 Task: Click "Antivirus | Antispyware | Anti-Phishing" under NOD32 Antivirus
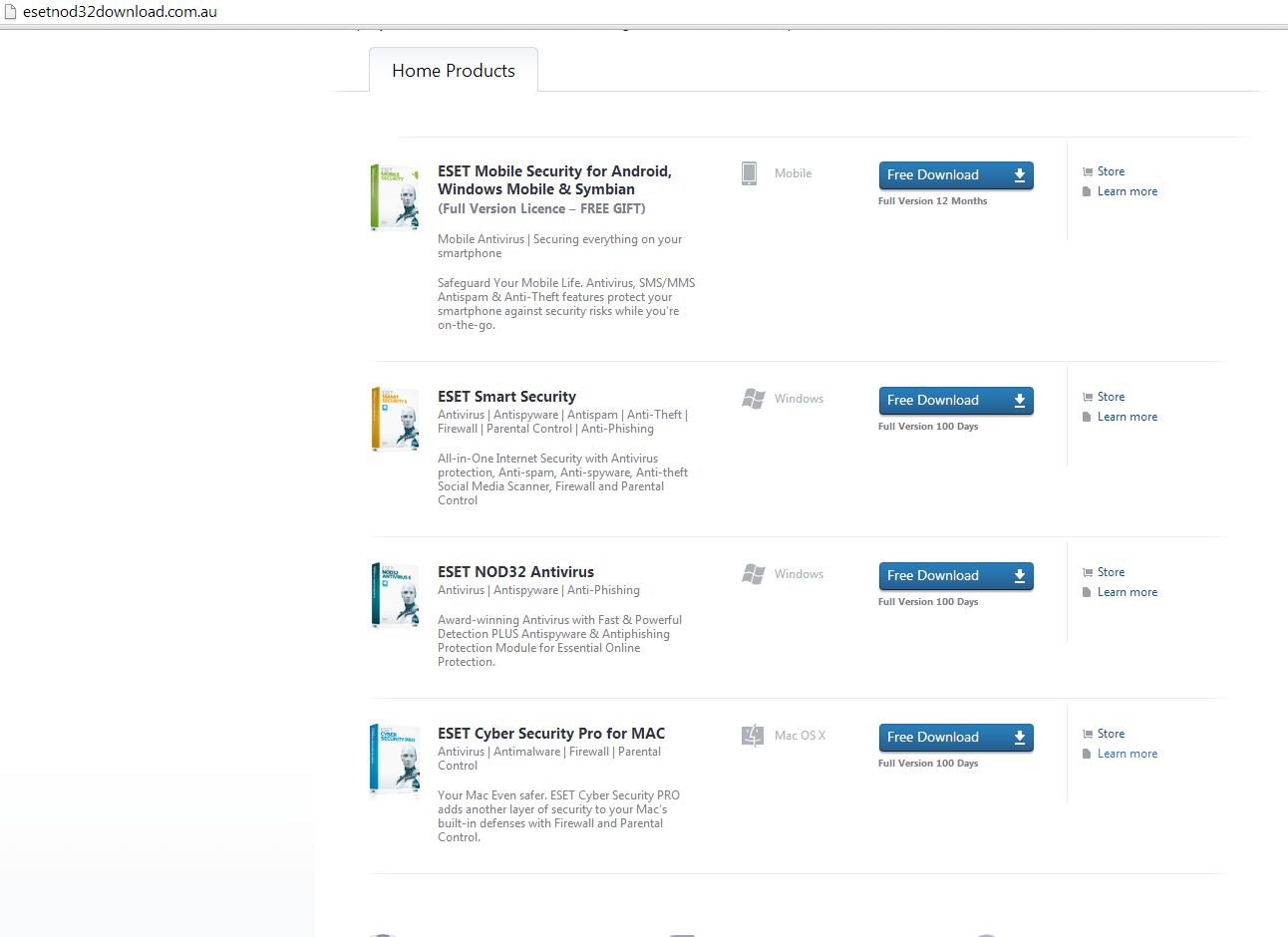538,590
